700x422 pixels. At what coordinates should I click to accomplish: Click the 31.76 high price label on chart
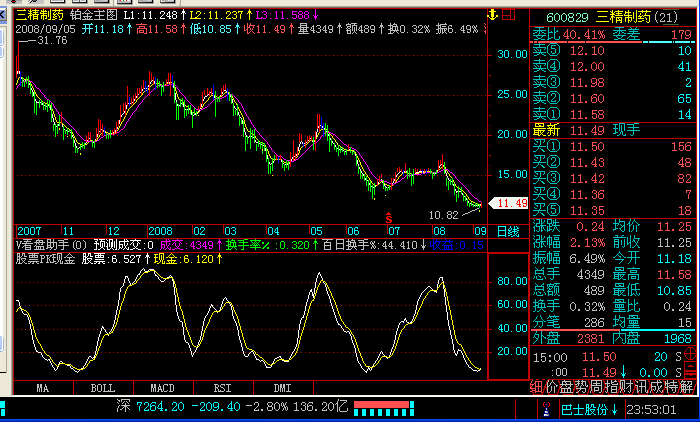click(x=52, y=41)
